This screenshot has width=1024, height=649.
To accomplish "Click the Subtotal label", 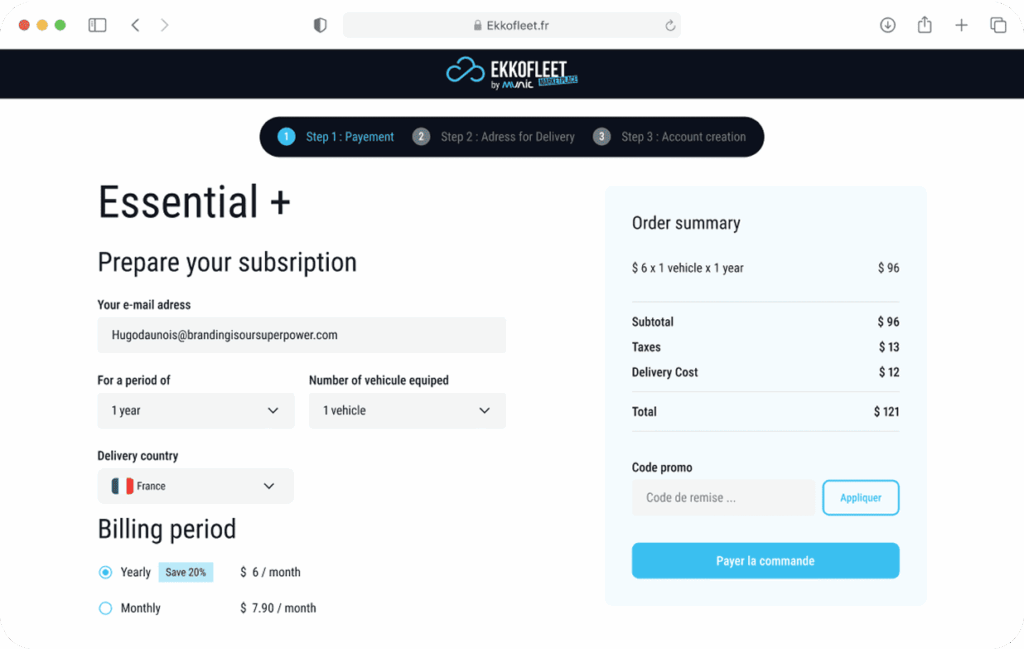I will point(652,322).
